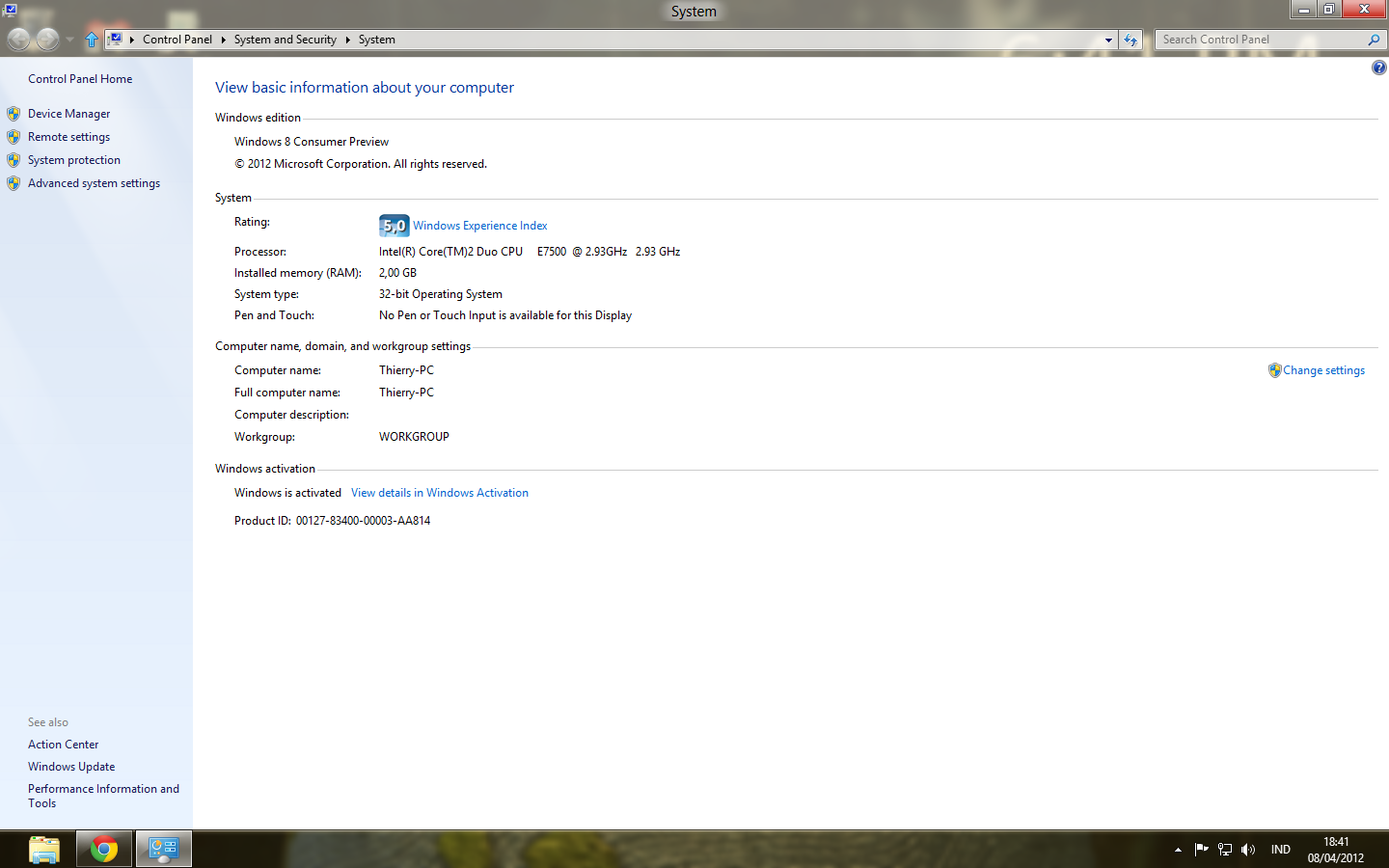Image resolution: width=1389 pixels, height=868 pixels.
Task: Open the recent locations dropdown beside Forward button
Action: tap(69, 41)
